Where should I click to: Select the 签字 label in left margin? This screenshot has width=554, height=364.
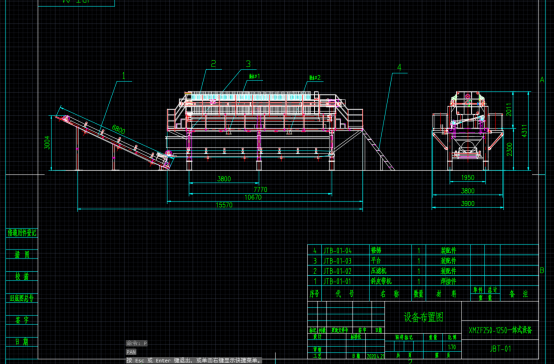click(x=22, y=320)
